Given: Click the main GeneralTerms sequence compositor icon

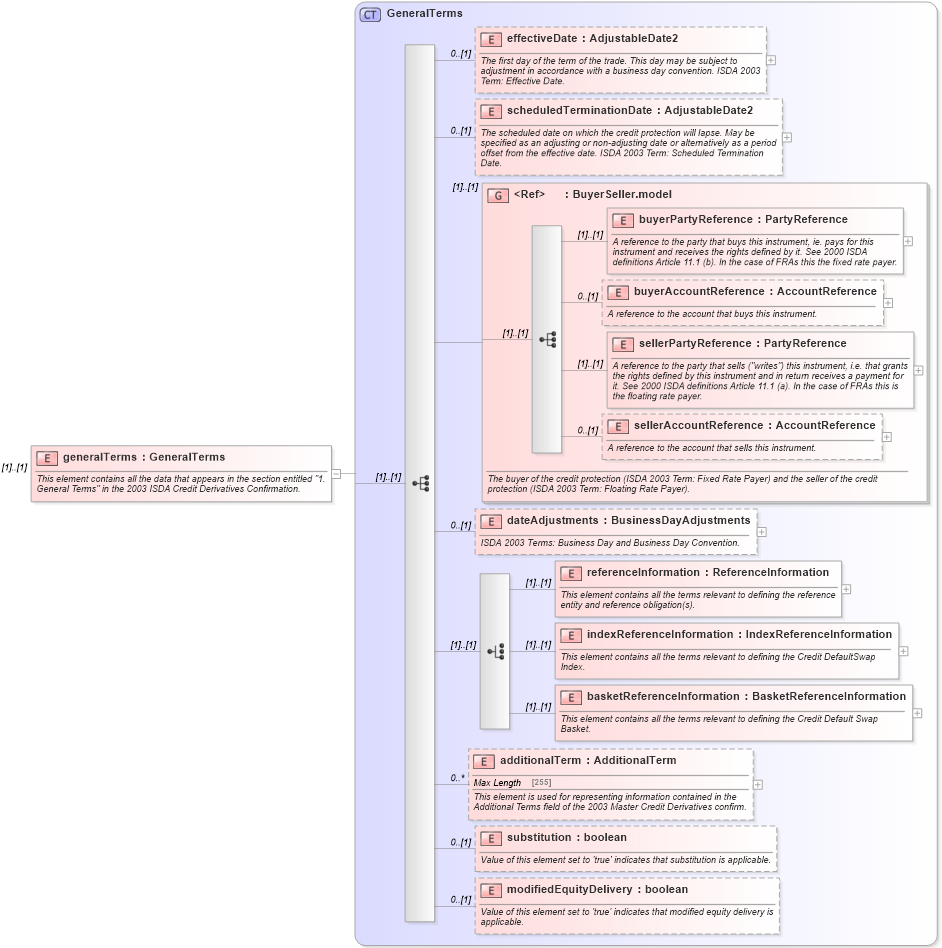Looking at the screenshot, I should [421, 483].
